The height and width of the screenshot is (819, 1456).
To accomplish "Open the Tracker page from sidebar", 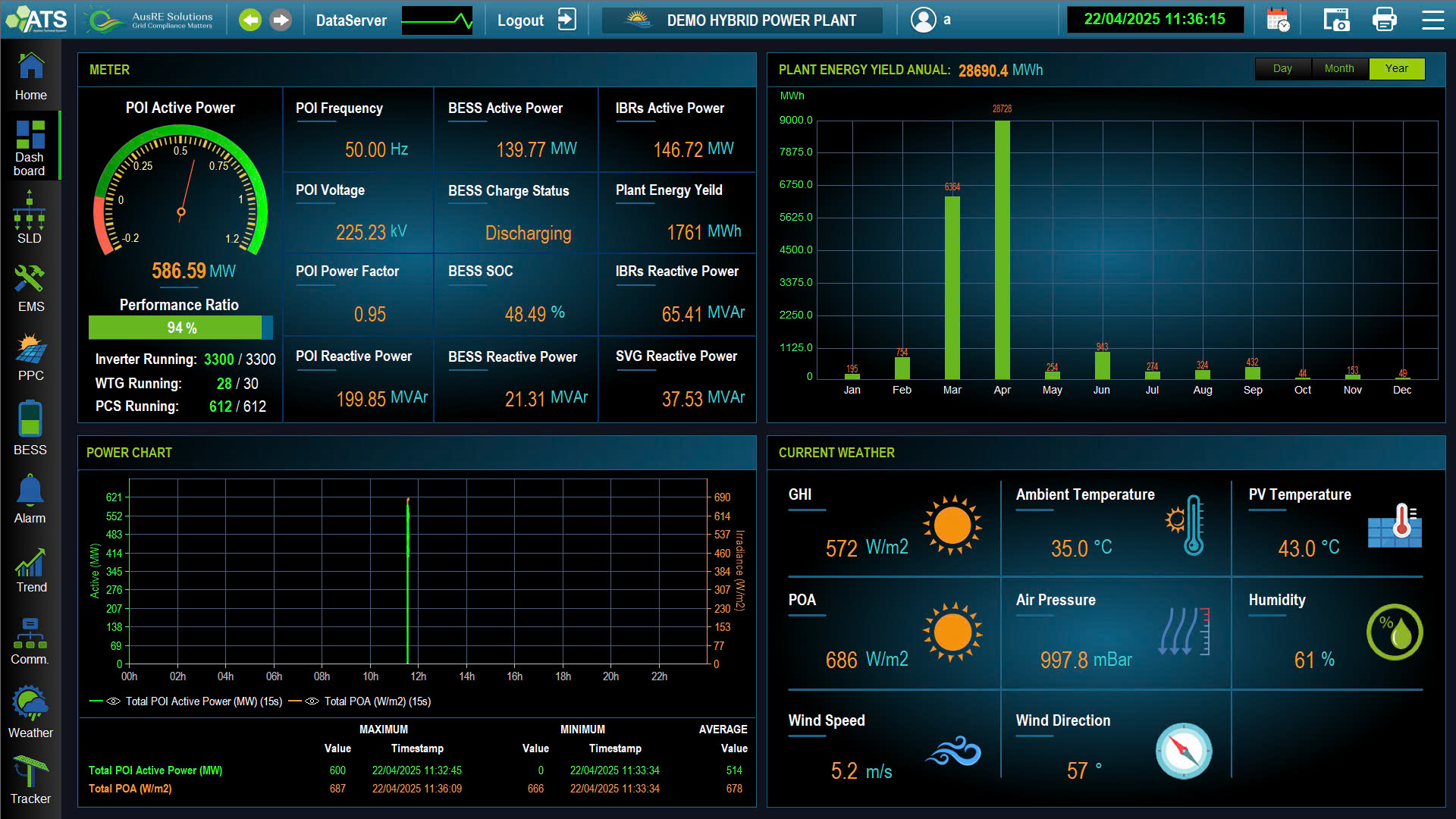I will coord(30,781).
